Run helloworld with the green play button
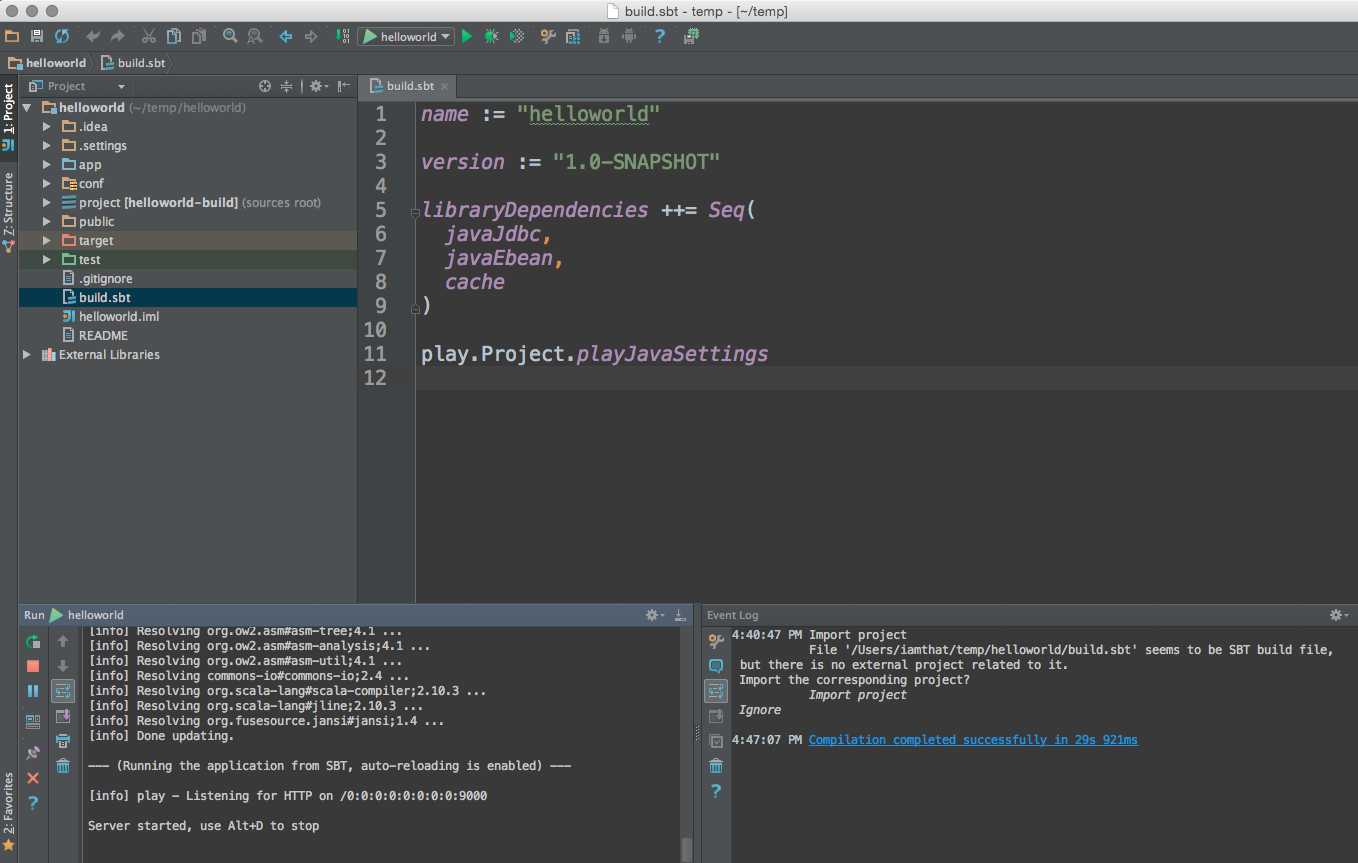Image resolution: width=1358 pixels, height=863 pixels. 467,36
